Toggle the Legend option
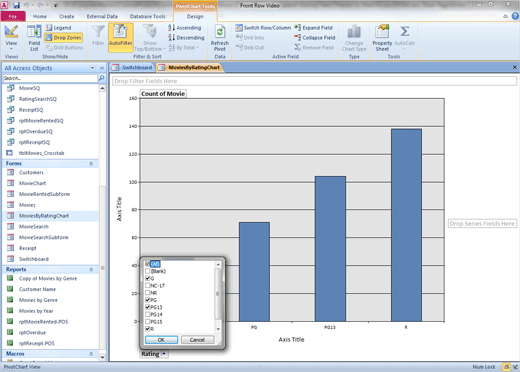This screenshot has height=372, width=520. pos(58,28)
